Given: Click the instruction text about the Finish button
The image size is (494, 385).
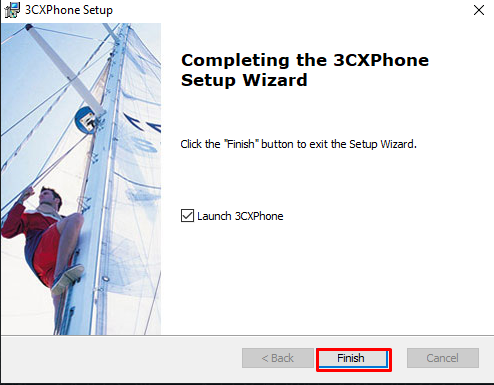Looking at the screenshot, I should 299,144.
